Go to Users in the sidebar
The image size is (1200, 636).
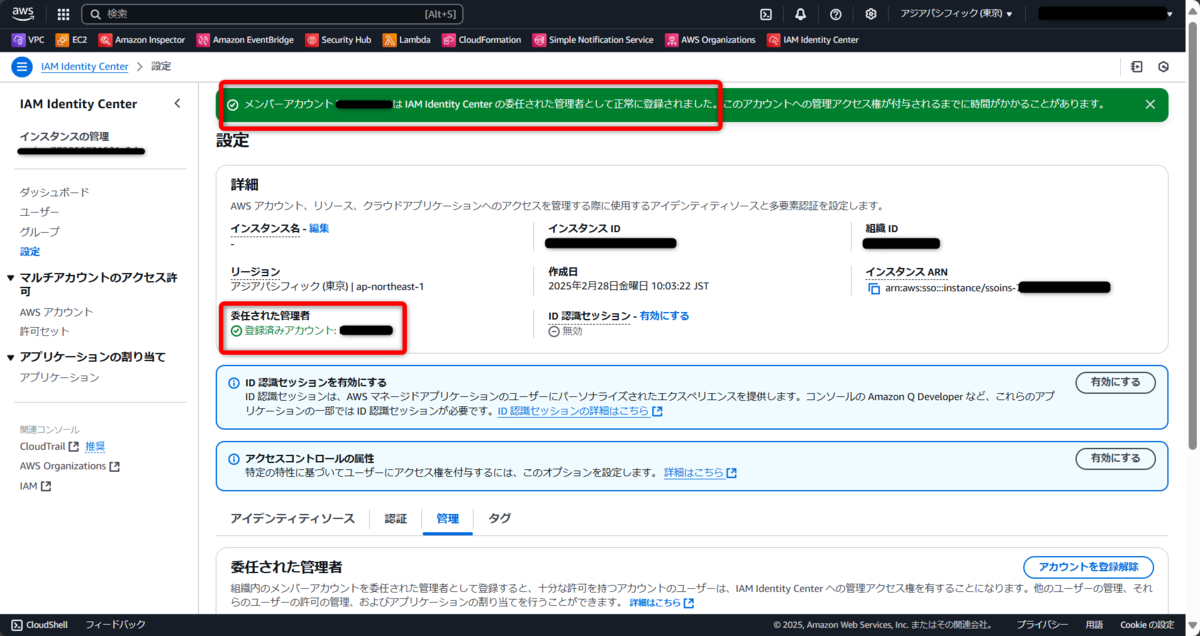(40, 212)
